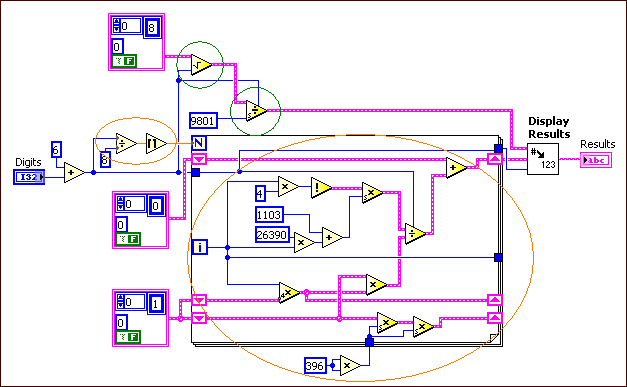Click the 9801 numeric constant
The image size is (627, 387).
[x=203, y=120]
